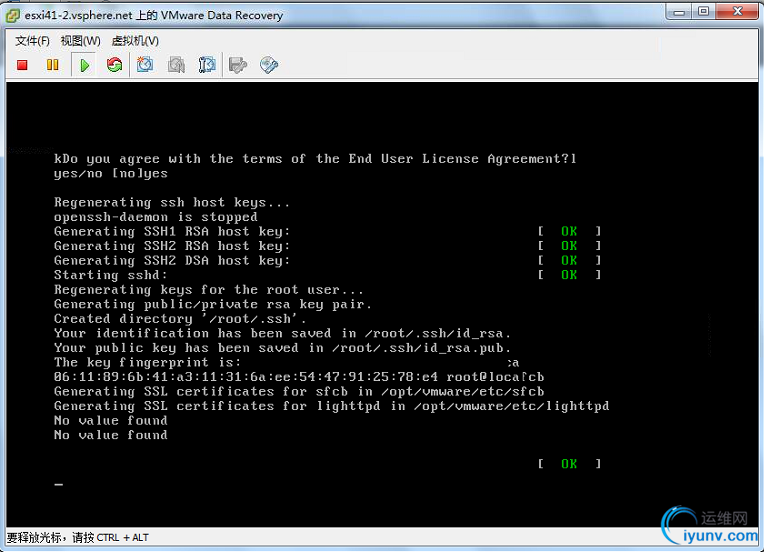The width and height of the screenshot is (764, 552).
Task: Click 'openssh-daemon is stopped' text
Action: [x=155, y=217]
